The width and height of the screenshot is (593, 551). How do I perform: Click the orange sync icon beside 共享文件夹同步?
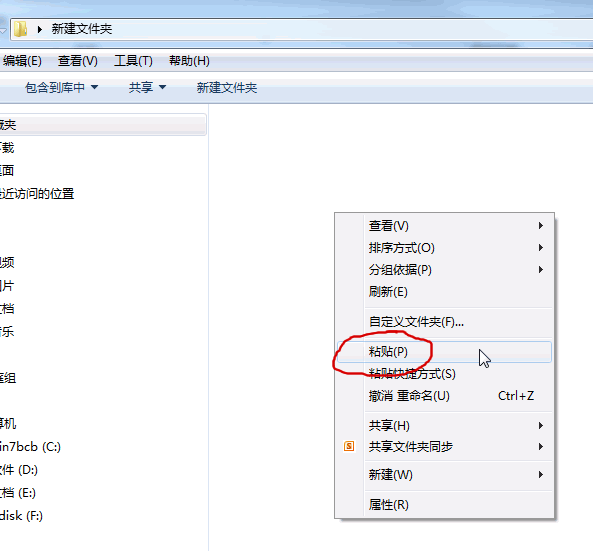pyautogui.click(x=349, y=446)
